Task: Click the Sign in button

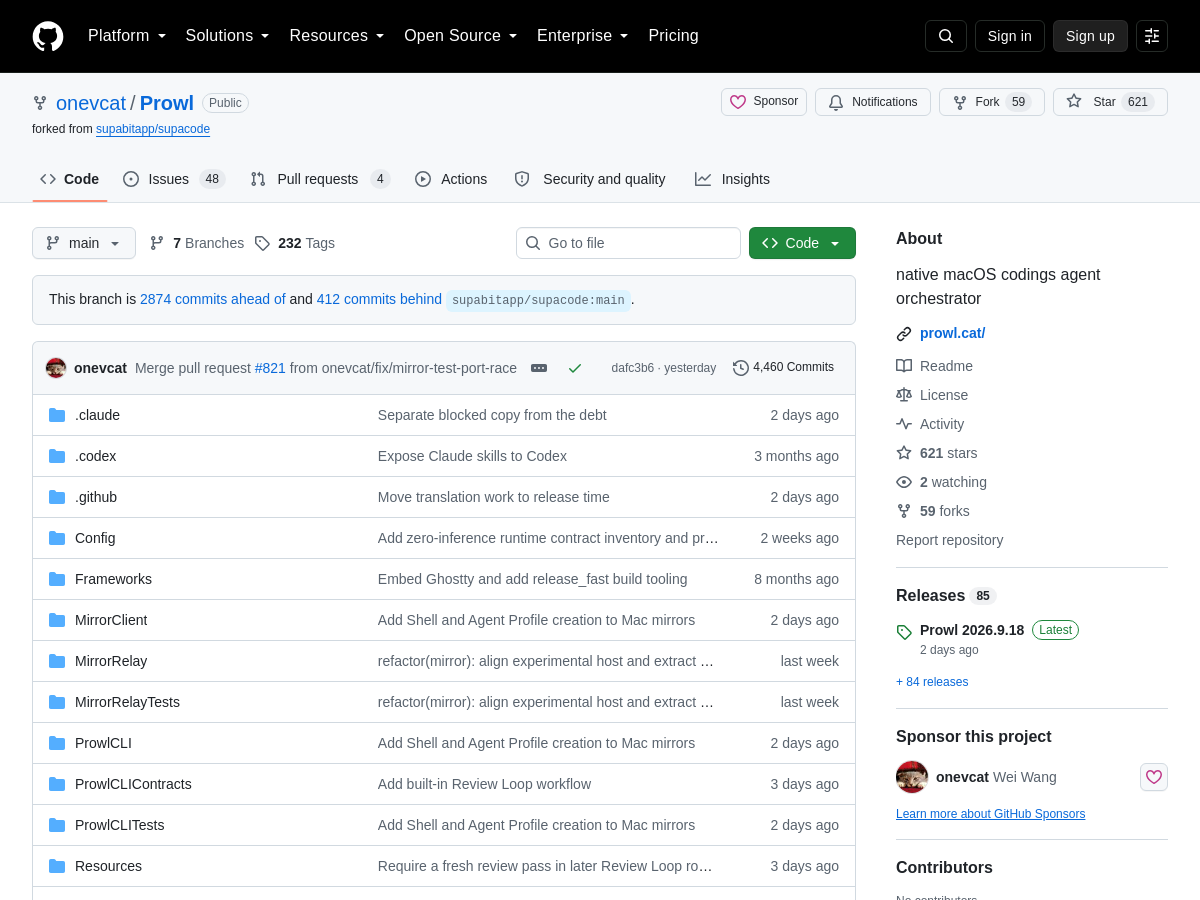Action: (x=1010, y=36)
